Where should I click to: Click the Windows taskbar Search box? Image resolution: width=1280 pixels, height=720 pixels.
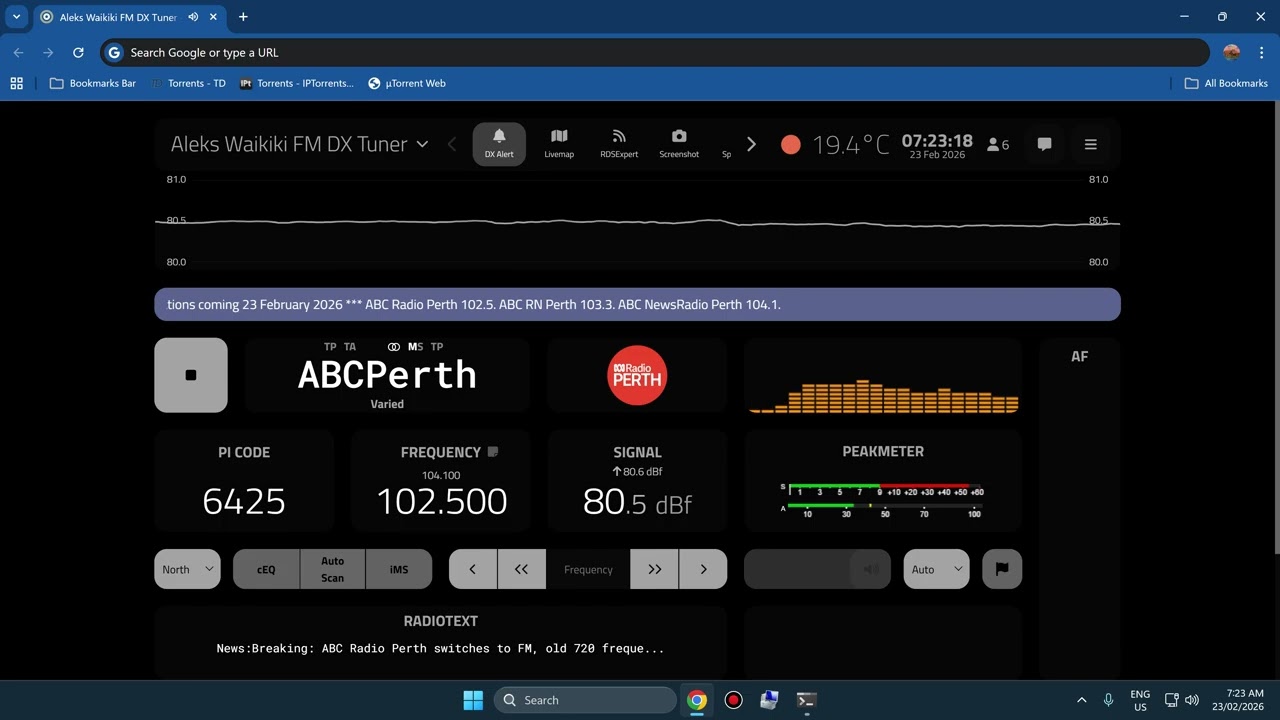pos(585,700)
